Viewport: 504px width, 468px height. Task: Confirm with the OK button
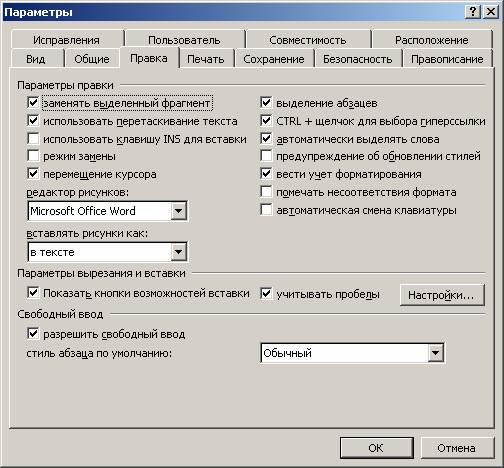pos(376,448)
